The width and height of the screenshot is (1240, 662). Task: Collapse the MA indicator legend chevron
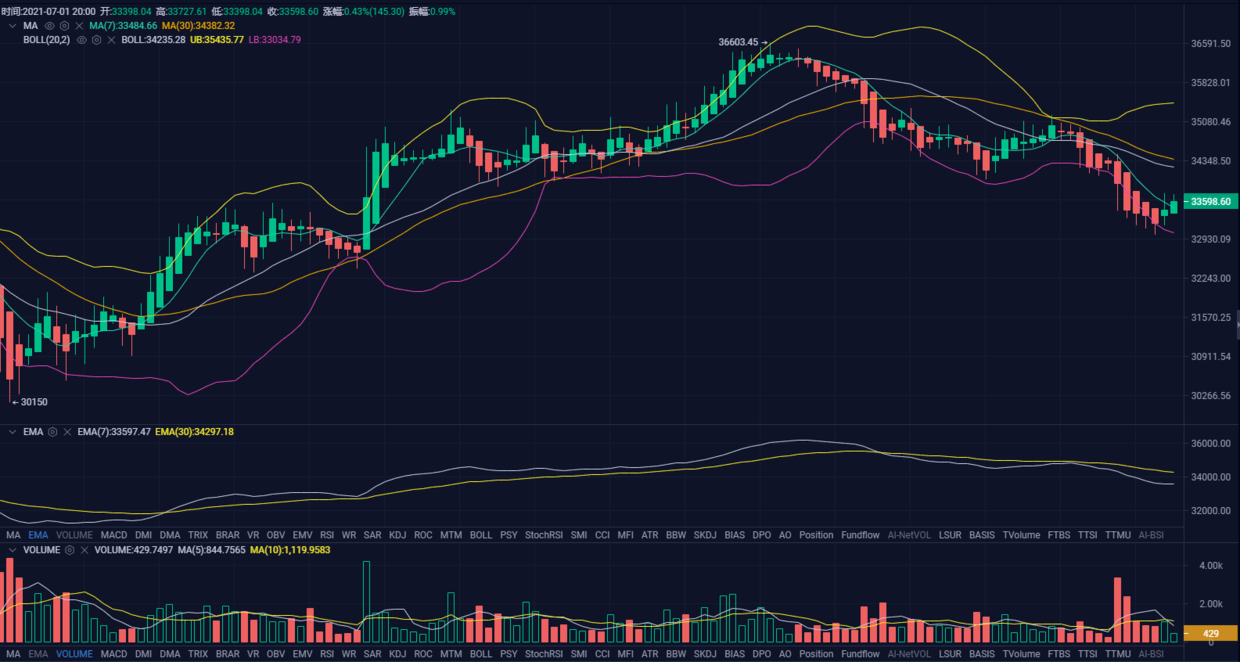point(12,25)
